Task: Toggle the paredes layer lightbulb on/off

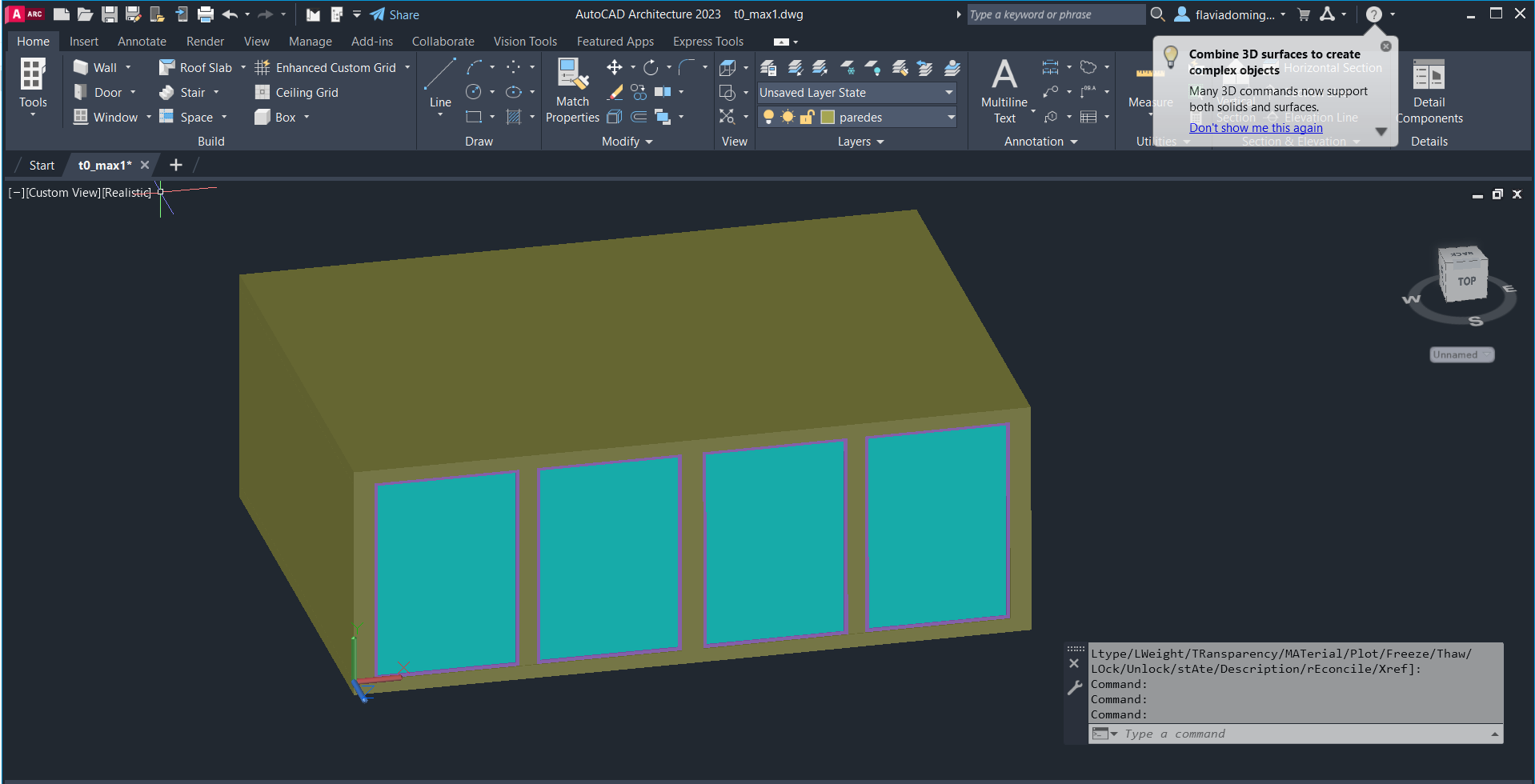Action: click(x=768, y=118)
